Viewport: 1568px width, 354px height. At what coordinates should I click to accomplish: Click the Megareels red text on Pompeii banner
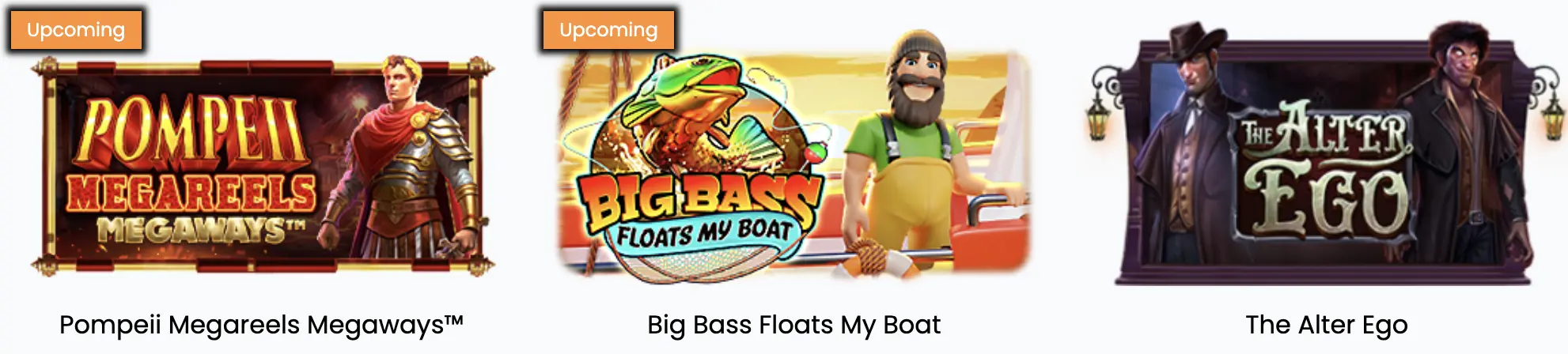click(x=191, y=192)
